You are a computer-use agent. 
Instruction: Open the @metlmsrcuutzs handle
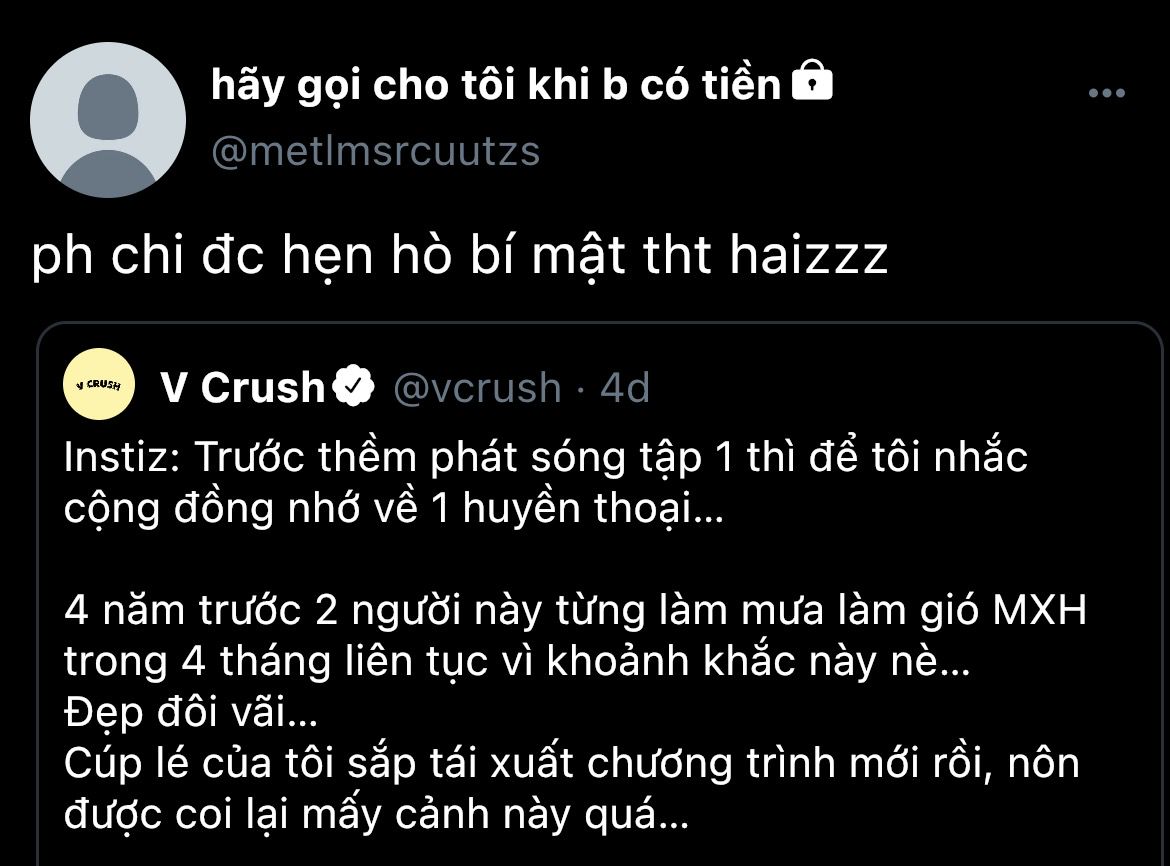pos(375,151)
